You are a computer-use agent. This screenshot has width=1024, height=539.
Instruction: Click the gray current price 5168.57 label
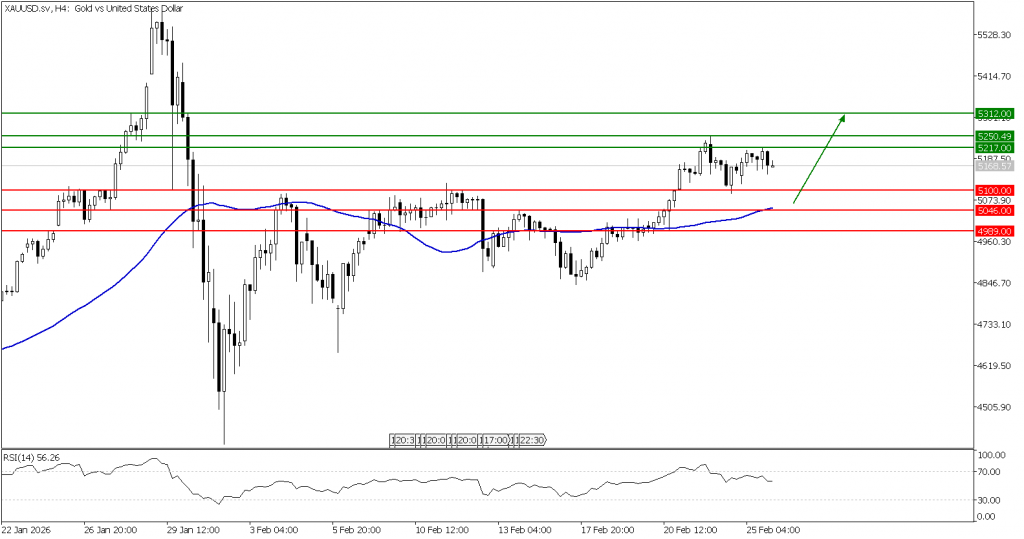tap(994, 166)
